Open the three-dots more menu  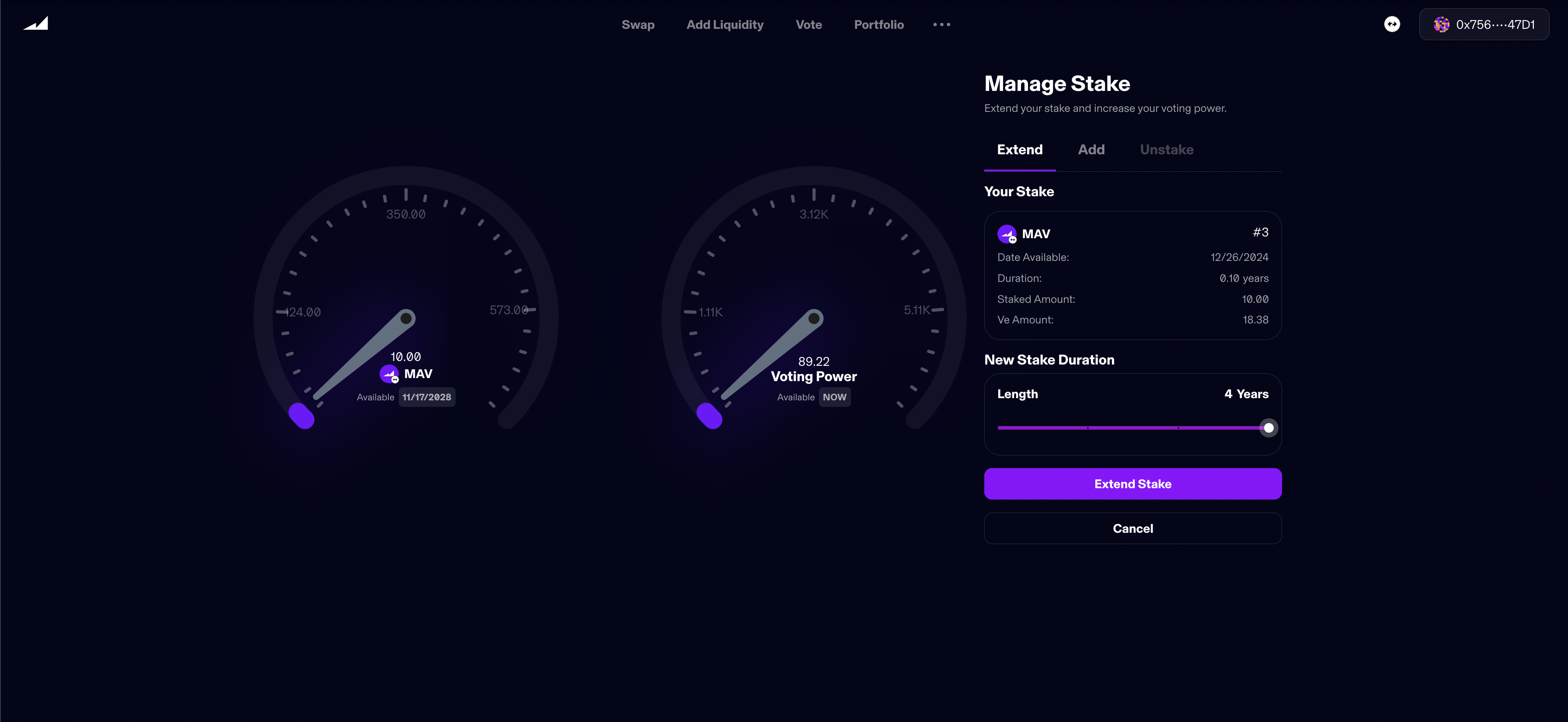tap(941, 25)
